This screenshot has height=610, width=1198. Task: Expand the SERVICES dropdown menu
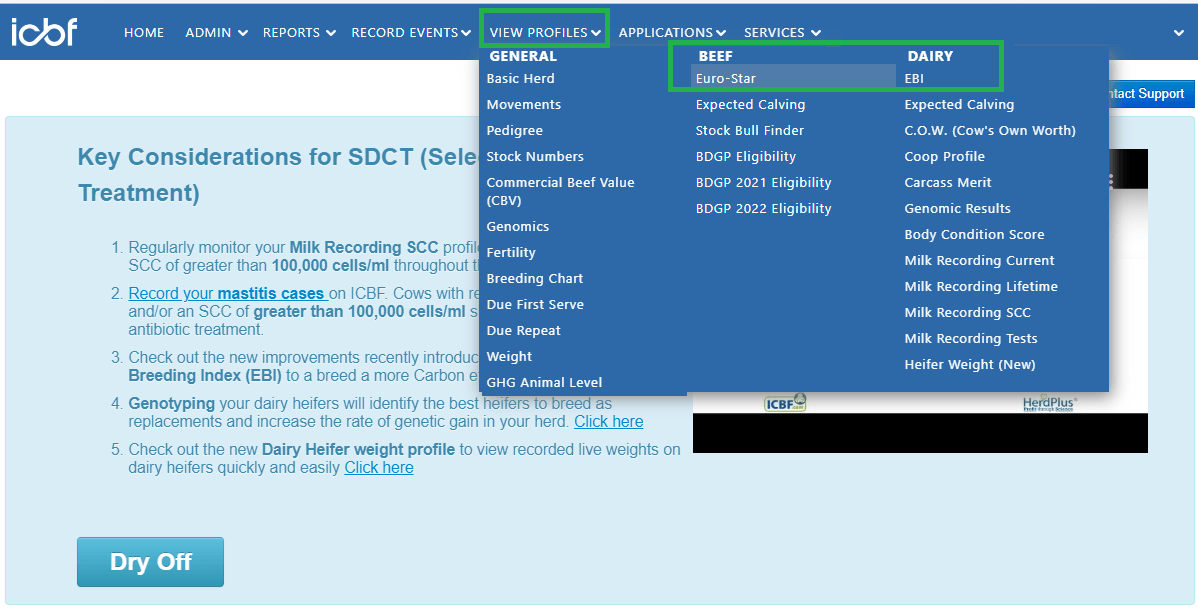[x=782, y=33]
